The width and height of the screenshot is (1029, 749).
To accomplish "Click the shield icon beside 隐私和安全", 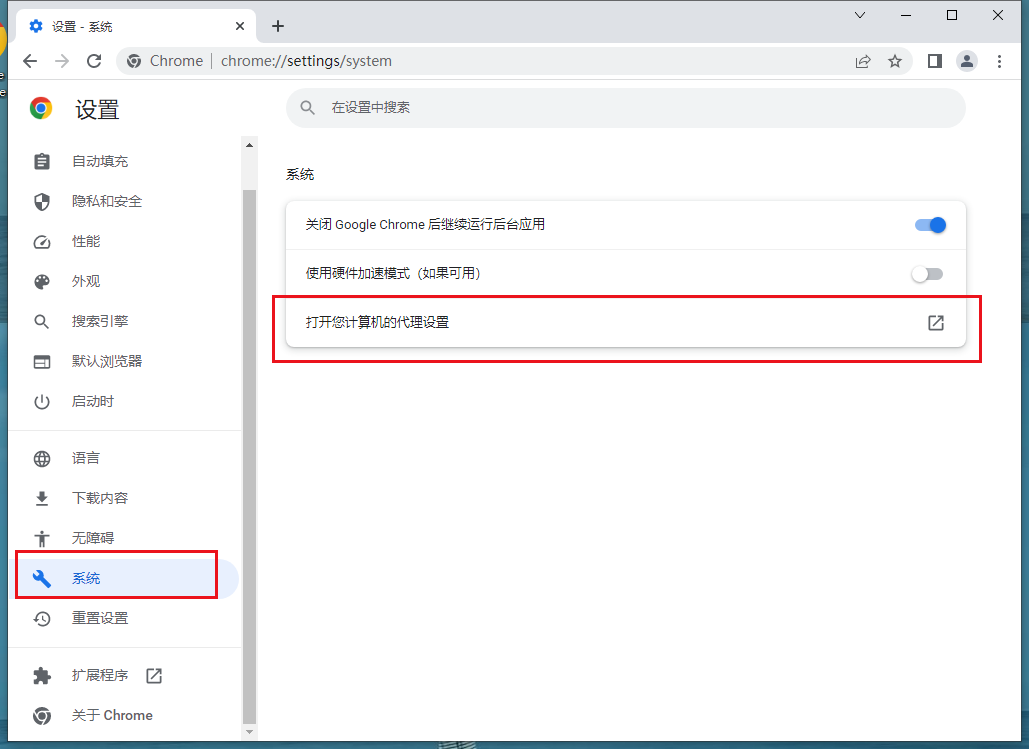I will (x=42, y=202).
